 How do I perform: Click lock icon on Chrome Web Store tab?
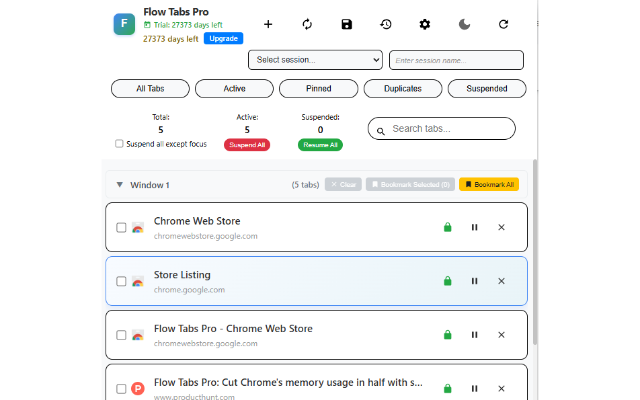[447, 227]
